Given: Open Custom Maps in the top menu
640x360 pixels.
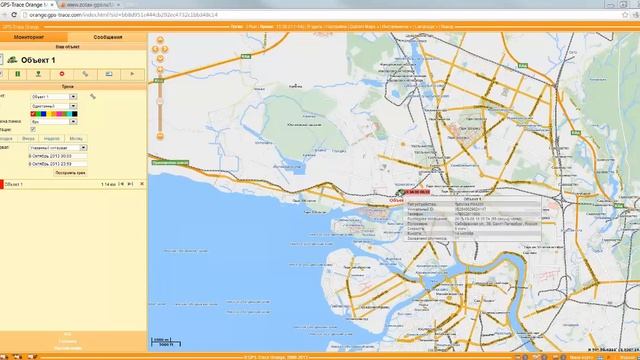Looking at the screenshot, I should click(363, 27).
